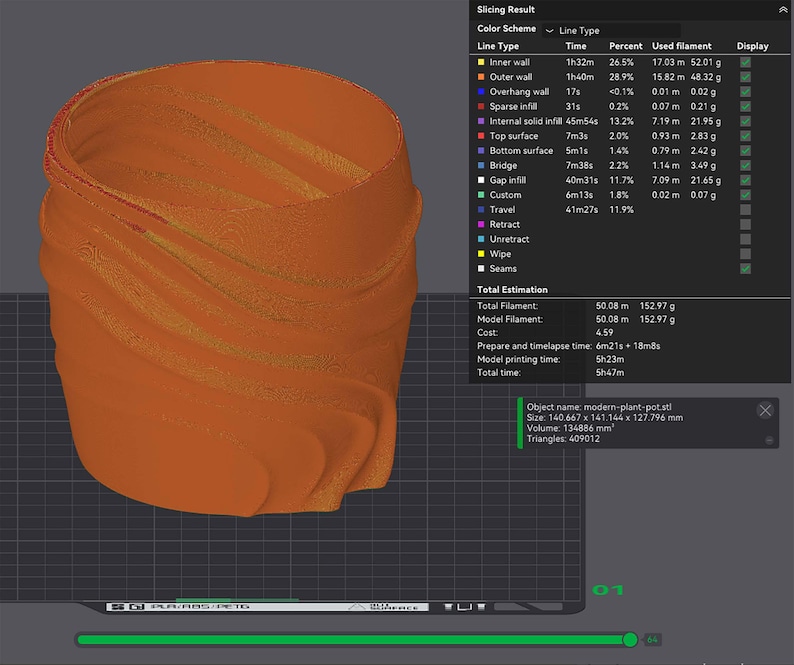Image resolution: width=794 pixels, height=665 pixels.
Task: Click the Percent column header
Action: click(x=625, y=46)
